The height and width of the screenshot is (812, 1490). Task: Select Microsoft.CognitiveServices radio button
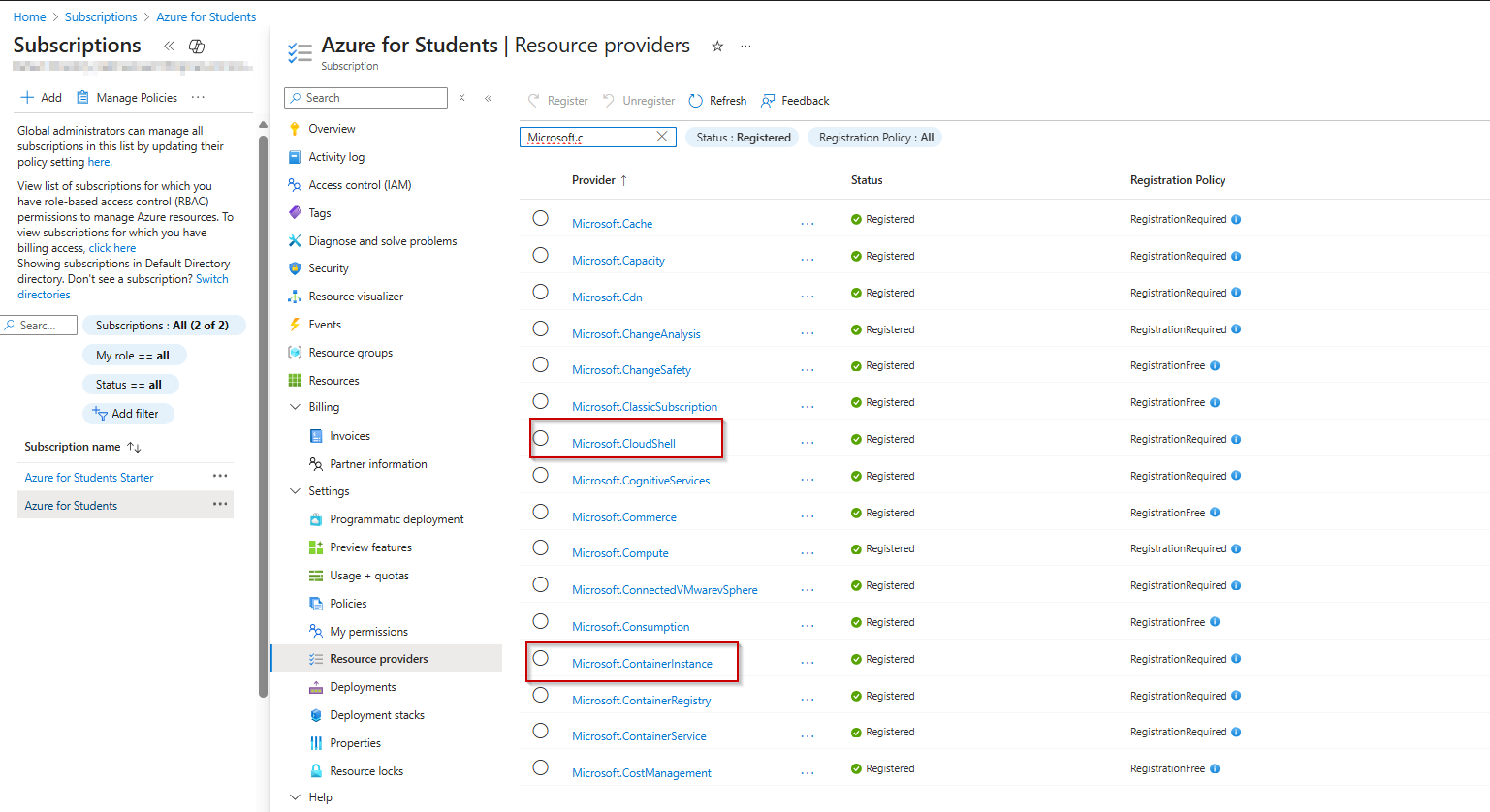[x=541, y=476]
